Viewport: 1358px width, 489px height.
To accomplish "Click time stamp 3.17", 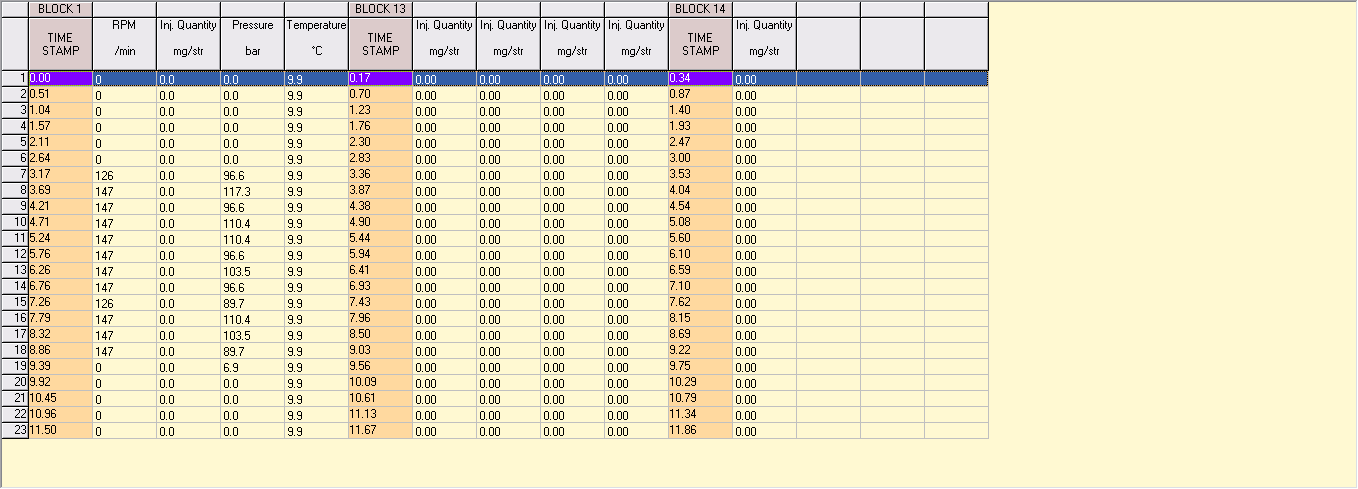I will click(60, 174).
